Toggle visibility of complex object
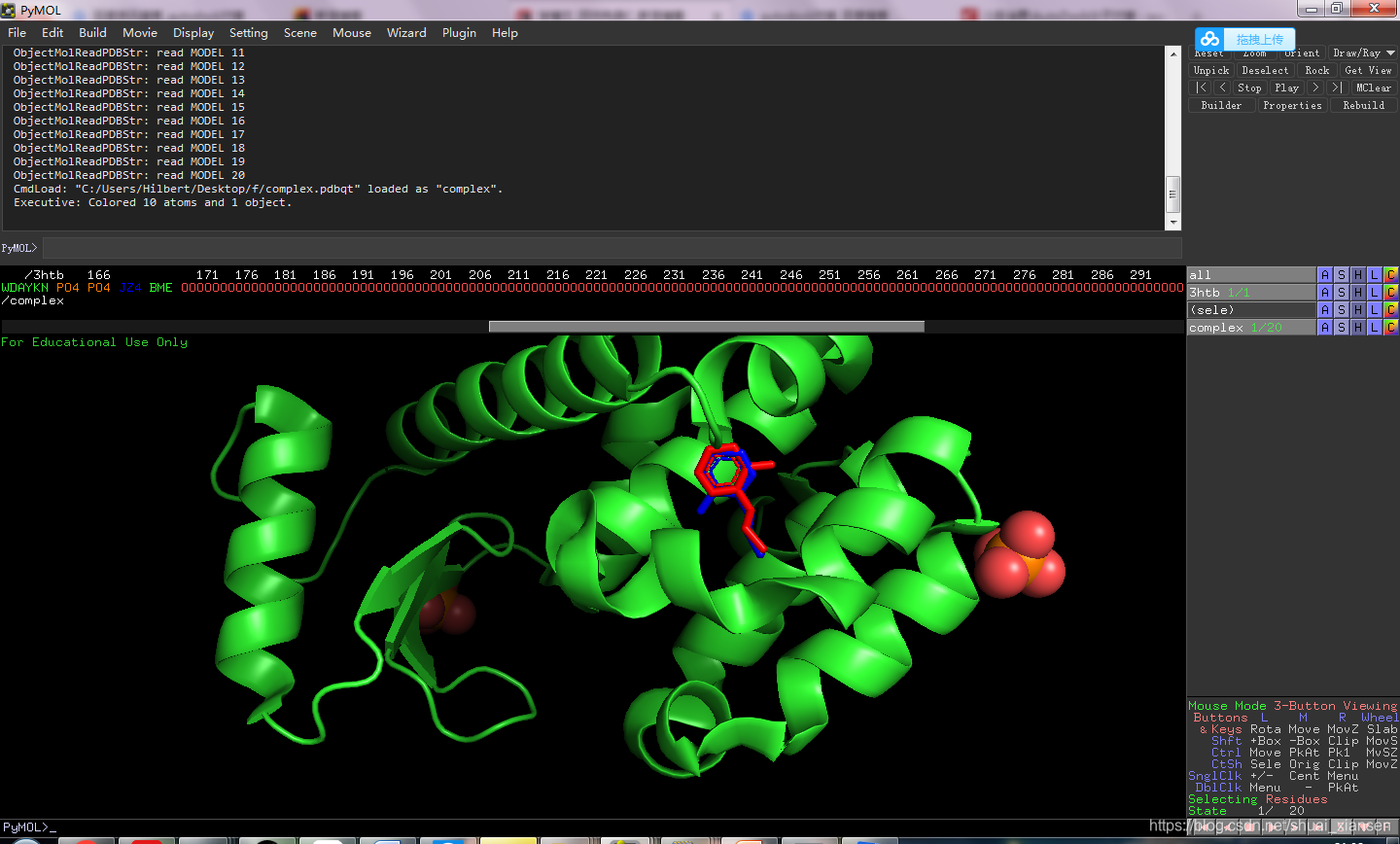This screenshot has height=844, width=1400. (x=1251, y=328)
